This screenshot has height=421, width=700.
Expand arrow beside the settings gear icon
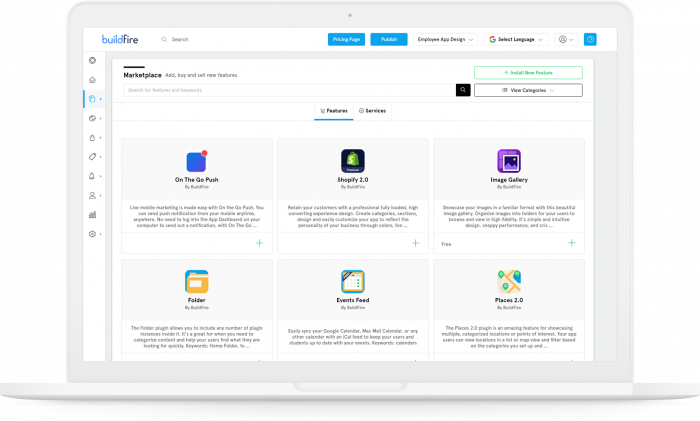pos(101,234)
